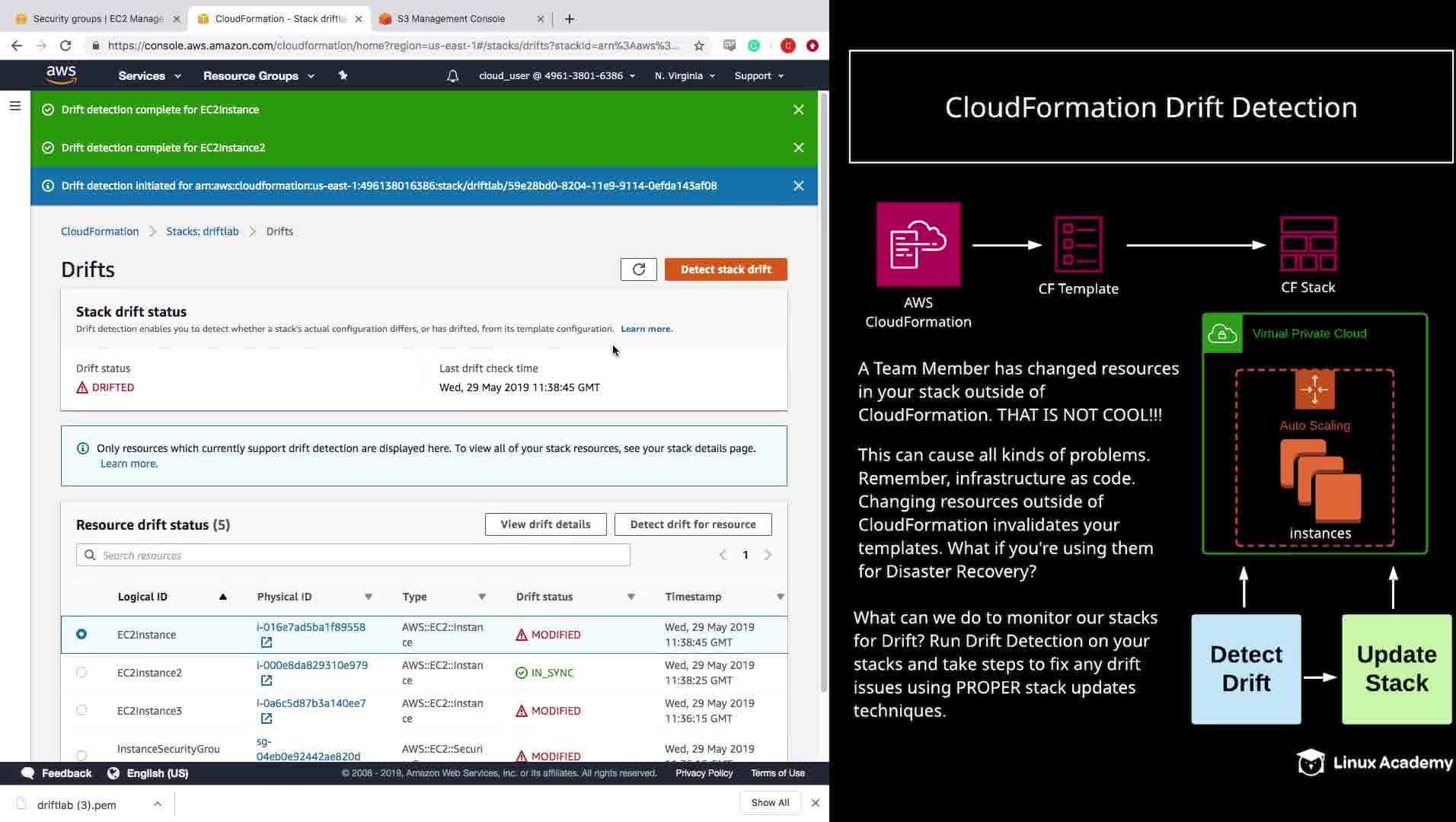Select the EC2Instance3 radio button
The width and height of the screenshot is (1456, 822).
(x=81, y=710)
